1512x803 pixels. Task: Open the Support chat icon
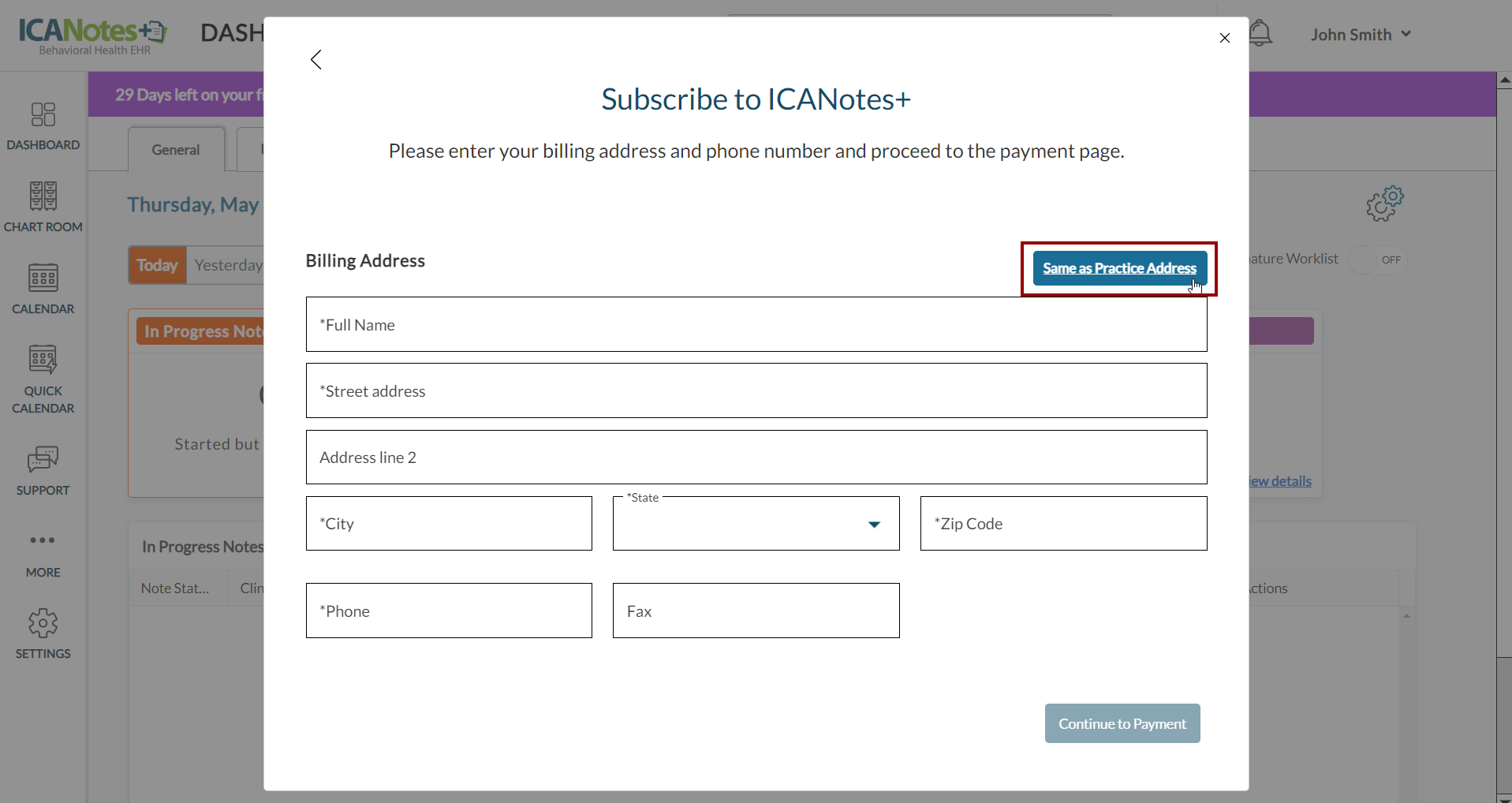click(x=43, y=460)
